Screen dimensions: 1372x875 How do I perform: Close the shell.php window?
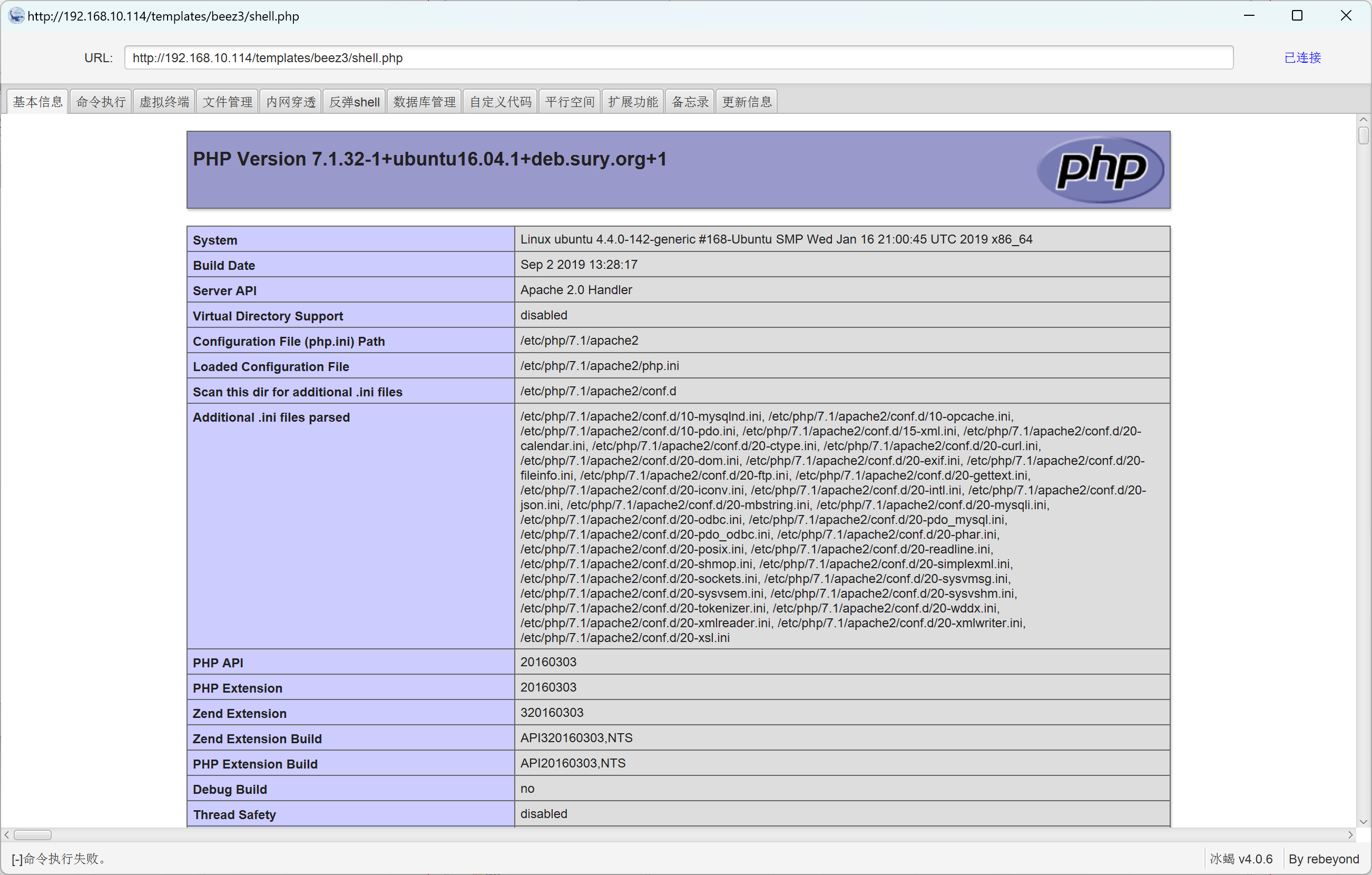tap(1346, 15)
